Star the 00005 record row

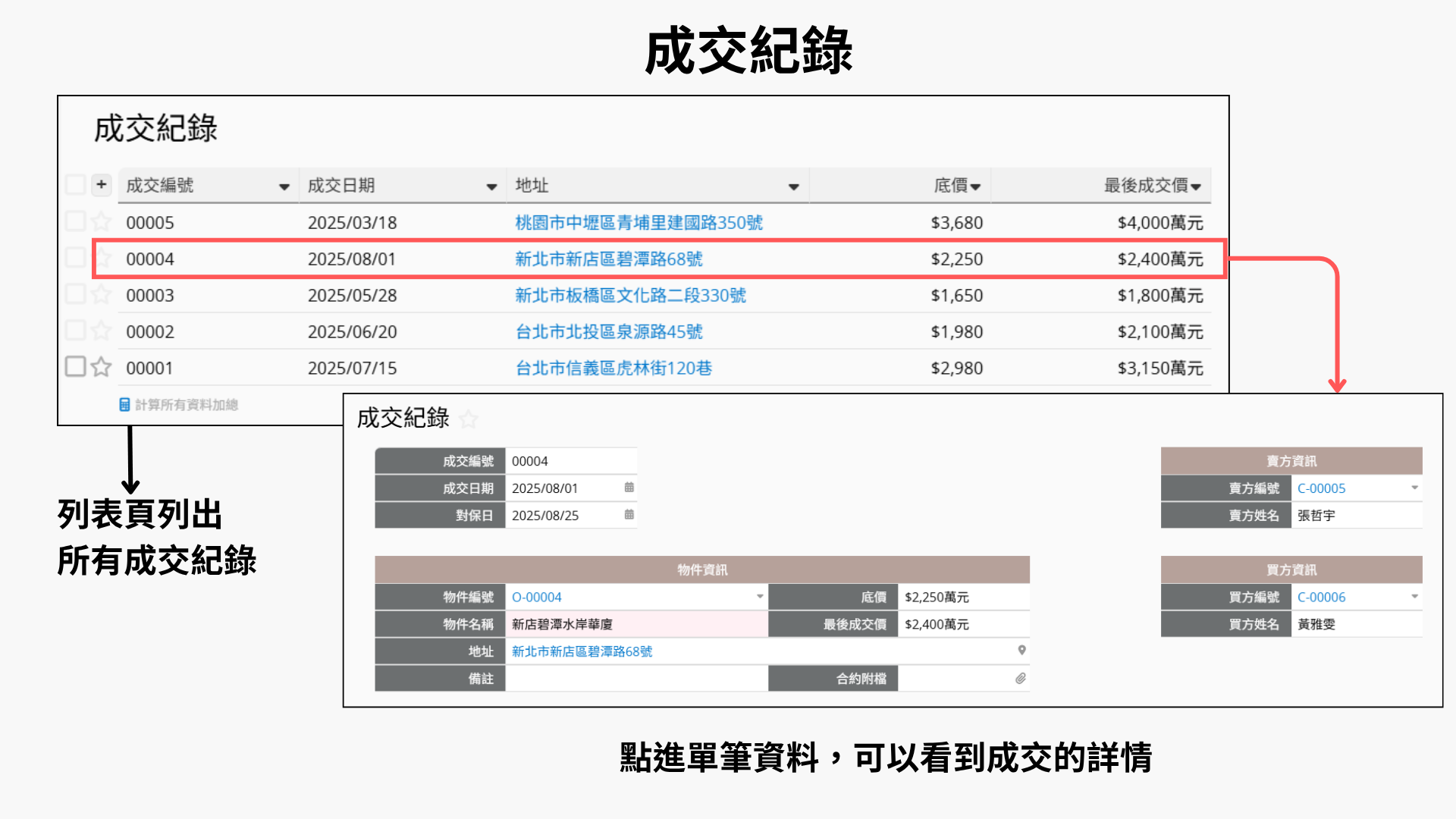[101, 222]
